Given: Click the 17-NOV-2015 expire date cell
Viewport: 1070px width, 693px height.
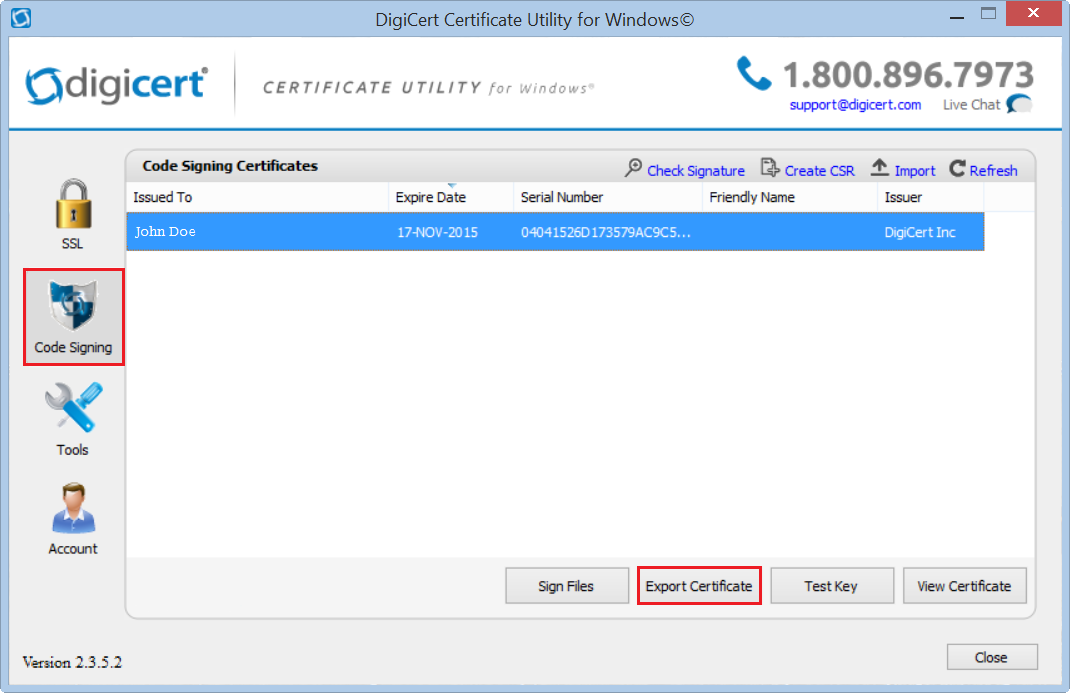Looking at the screenshot, I should (x=437, y=233).
